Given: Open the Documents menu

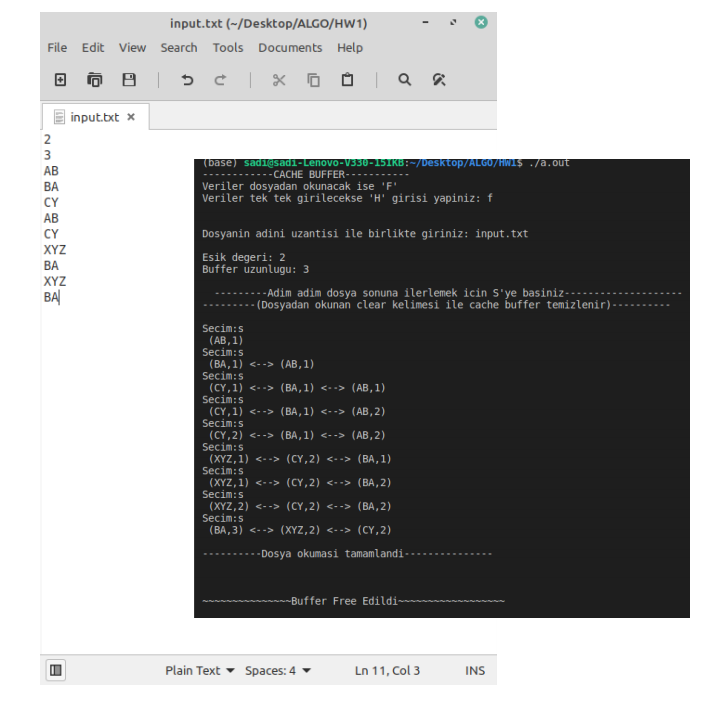Looking at the screenshot, I should (x=290, y=47).
